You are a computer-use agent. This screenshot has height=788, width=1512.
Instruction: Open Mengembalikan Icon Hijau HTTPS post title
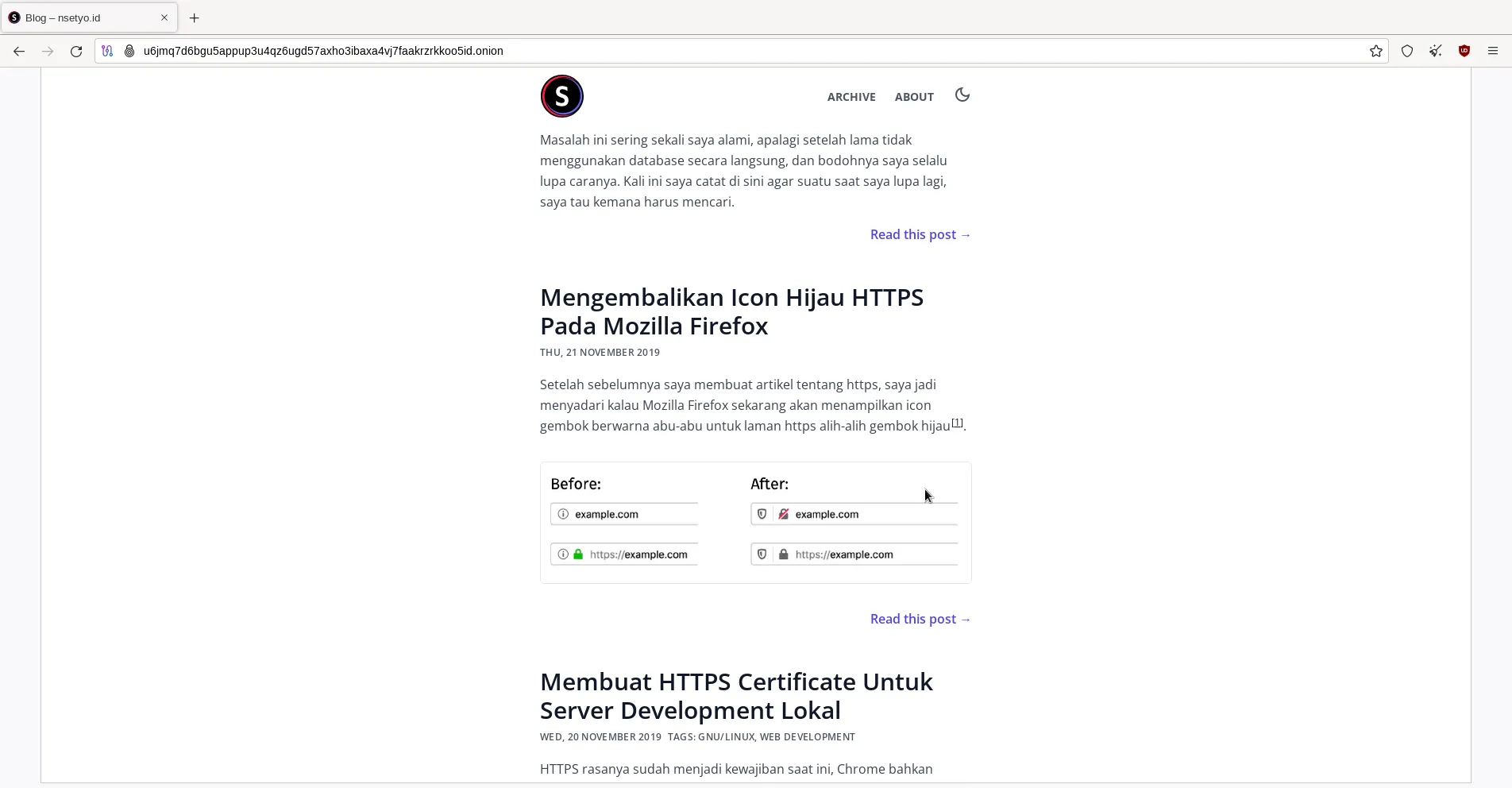point(731,311)
